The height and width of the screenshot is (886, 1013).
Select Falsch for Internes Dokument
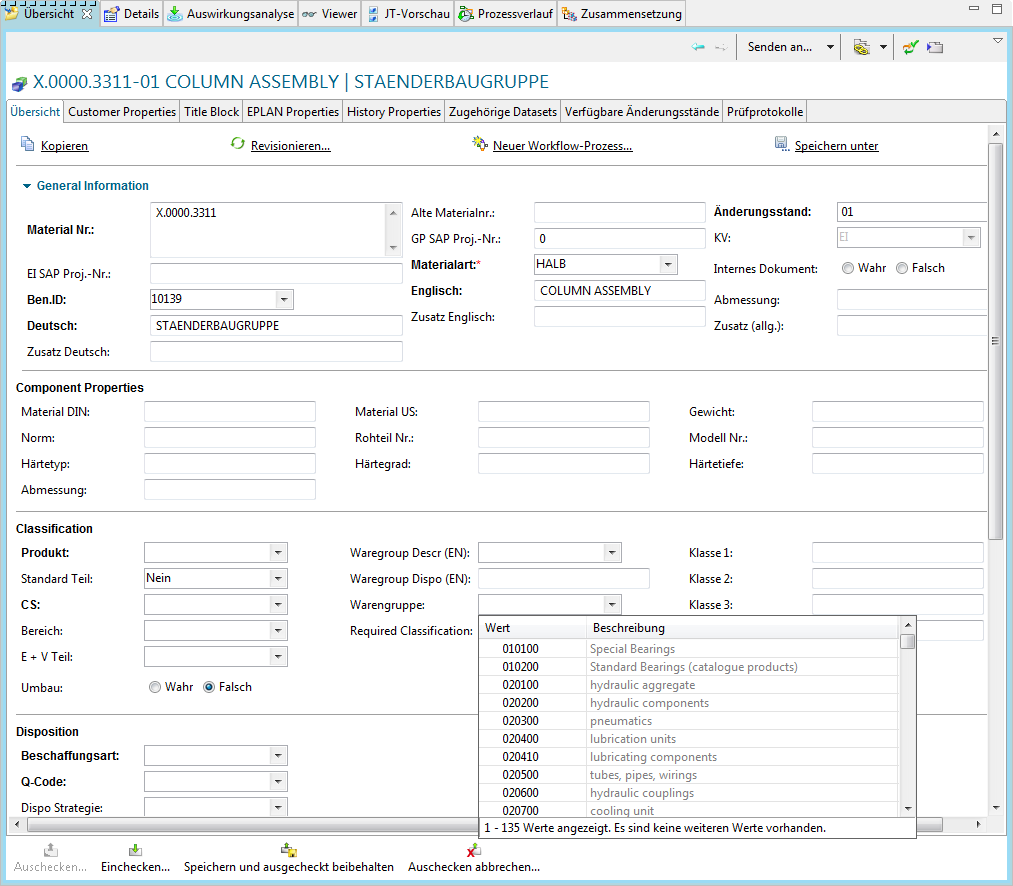[902, 268]
